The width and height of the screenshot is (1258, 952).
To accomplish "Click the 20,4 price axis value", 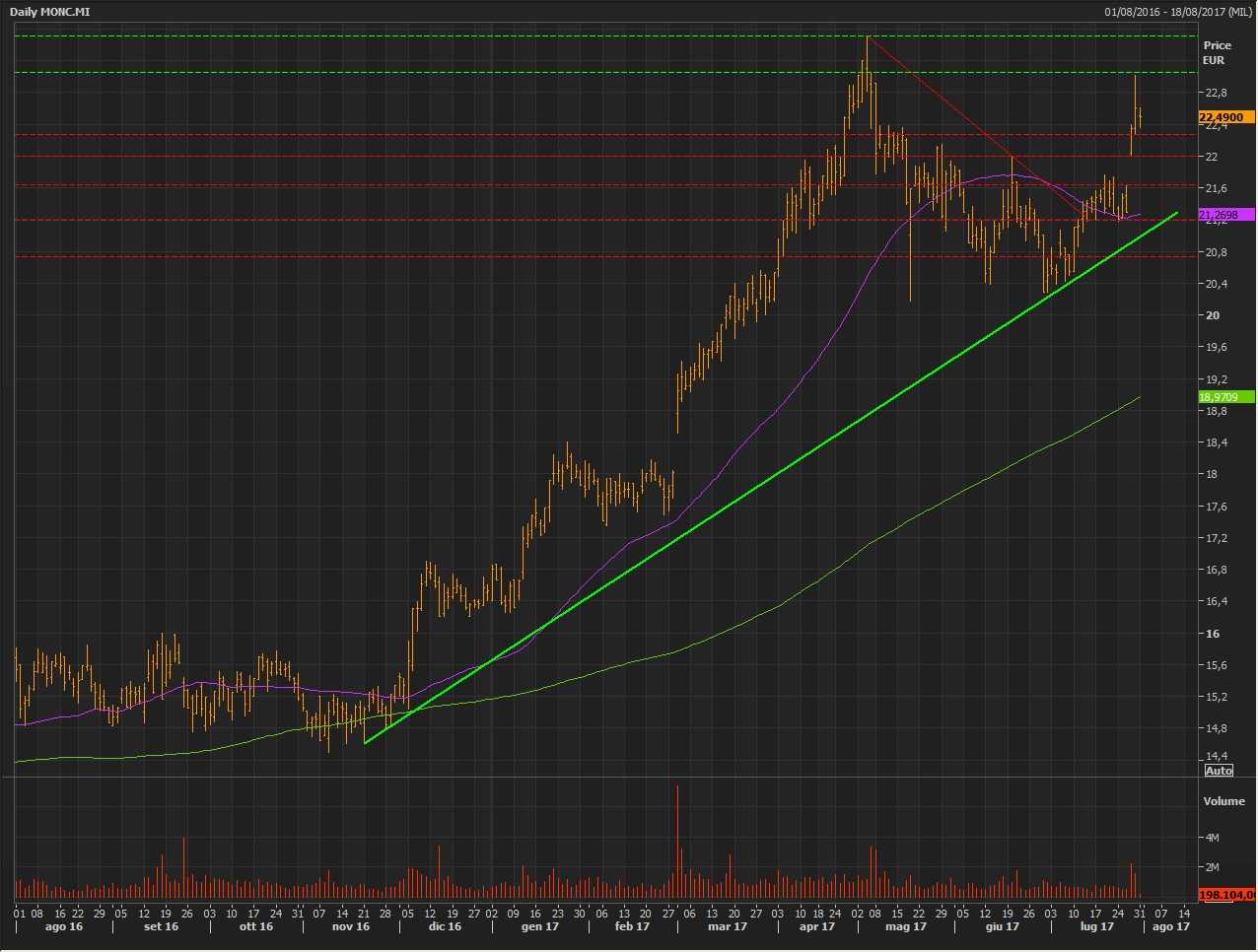I will pyautogui.click(x=1216, y=284).
